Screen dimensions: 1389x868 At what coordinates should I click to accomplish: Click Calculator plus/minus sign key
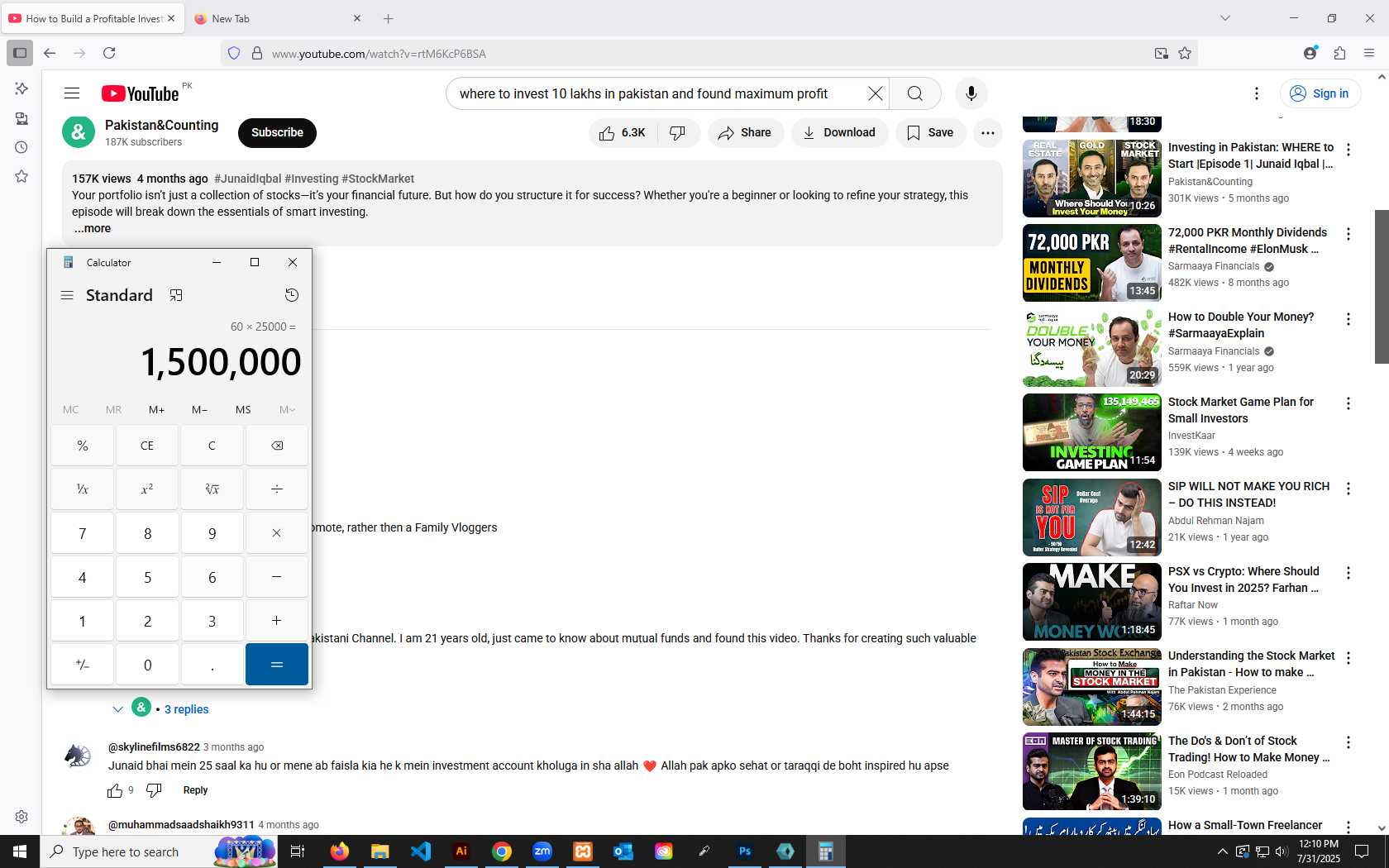[82, 665]
